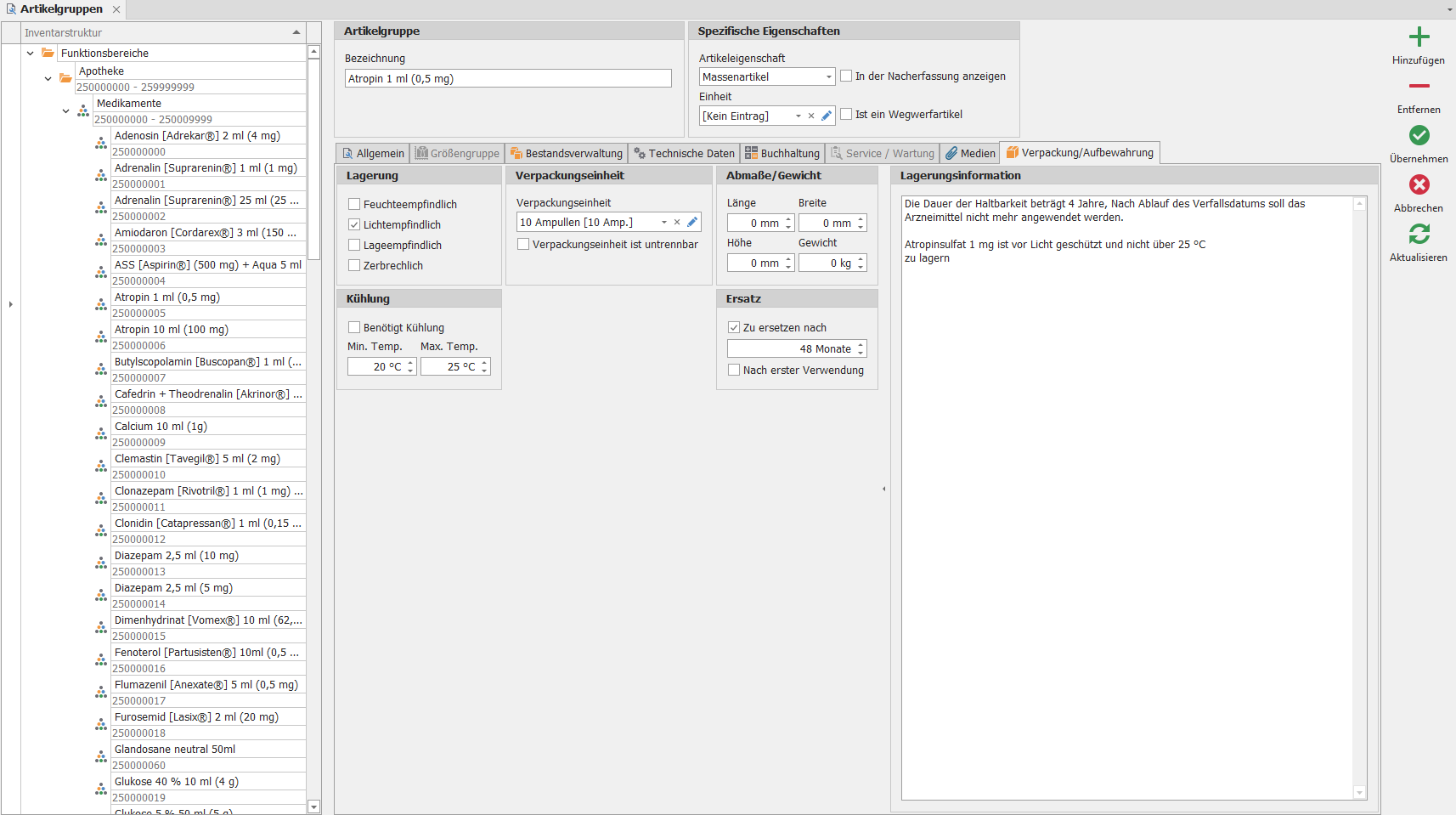Click the green plus Hinzufügen icon
This screenshot has height=815, width=1456.
tap(1419, 37)
